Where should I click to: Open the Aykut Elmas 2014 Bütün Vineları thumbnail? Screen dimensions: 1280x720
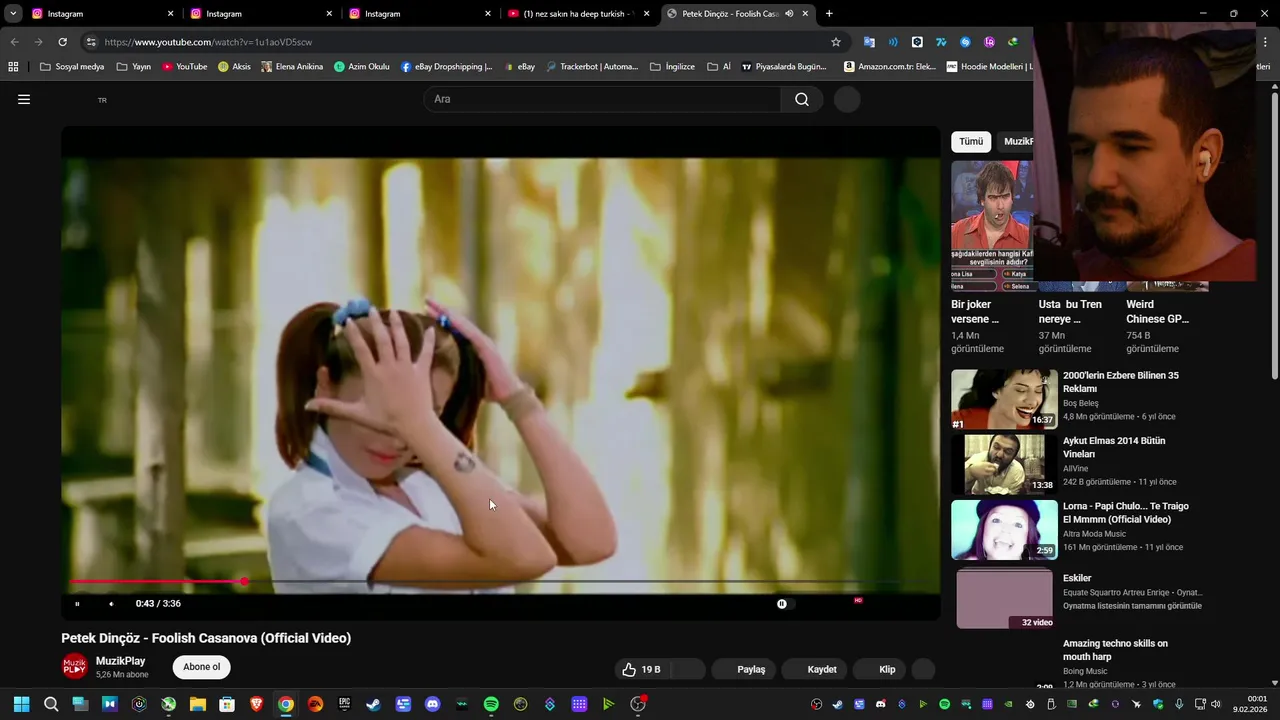(1004, 464)
